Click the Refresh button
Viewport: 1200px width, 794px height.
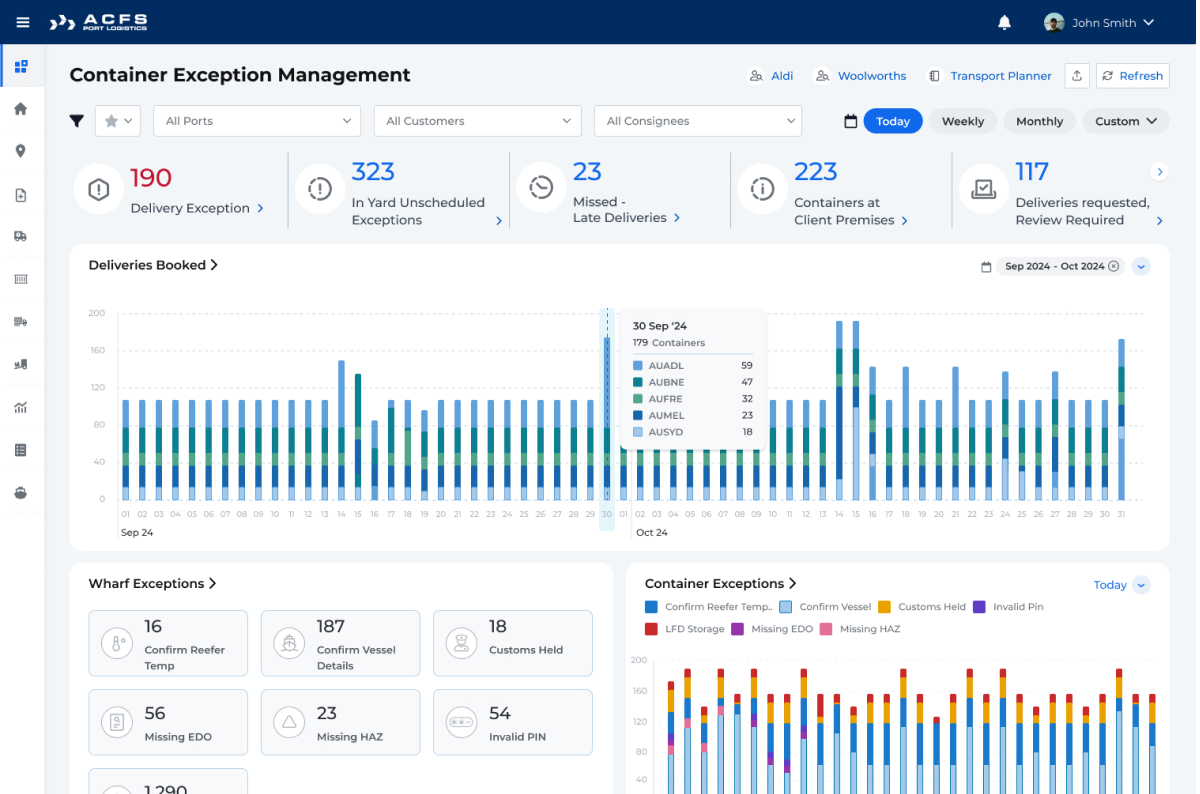click(1132, 76)
